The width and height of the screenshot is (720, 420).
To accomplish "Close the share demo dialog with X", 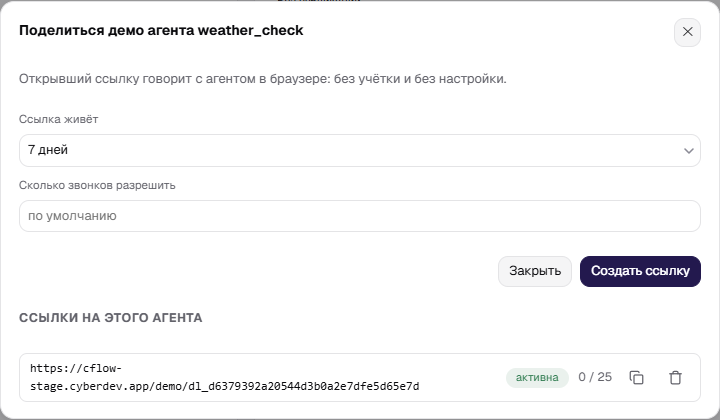I will [x=687, y=32].
